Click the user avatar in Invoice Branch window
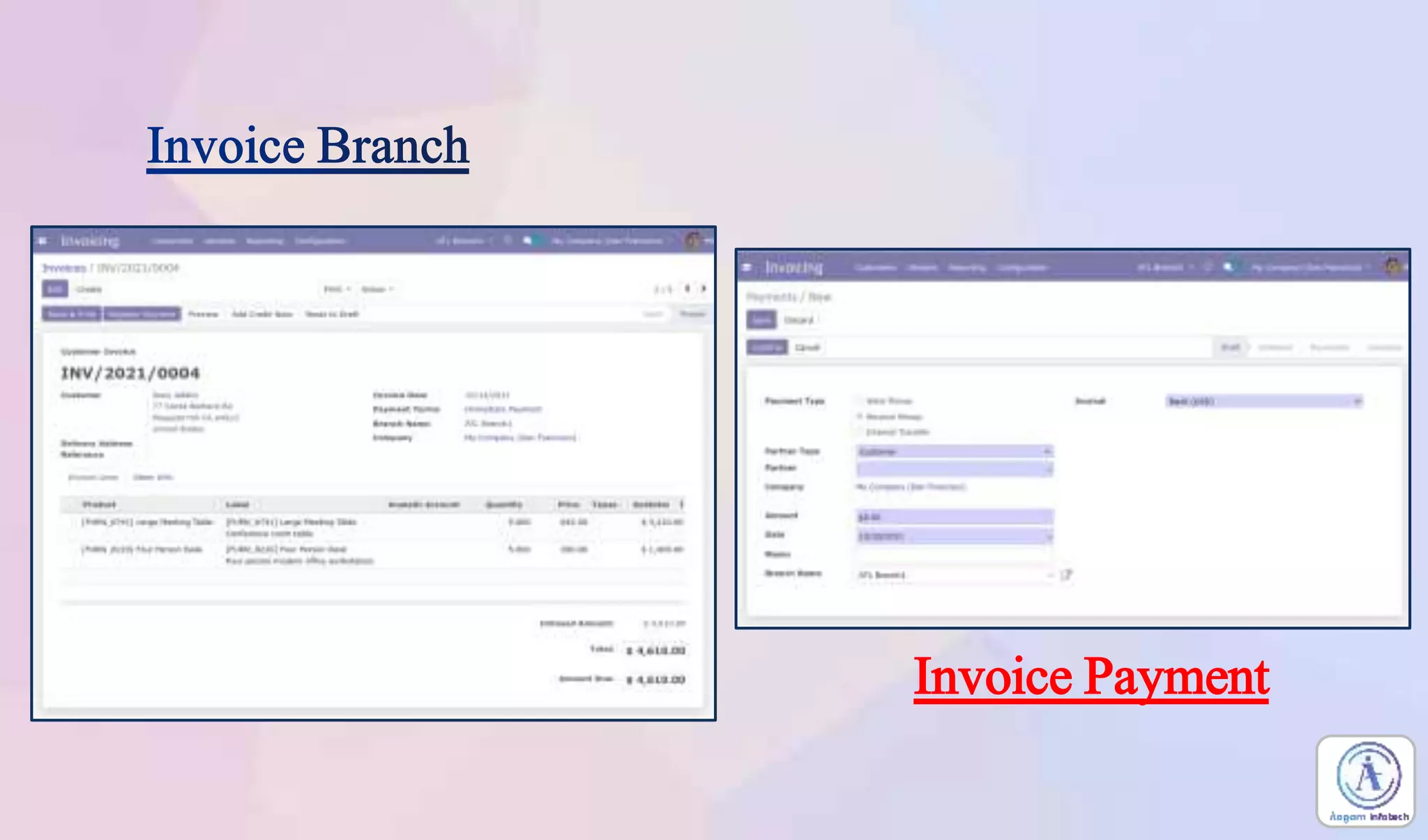 [692, 240]
